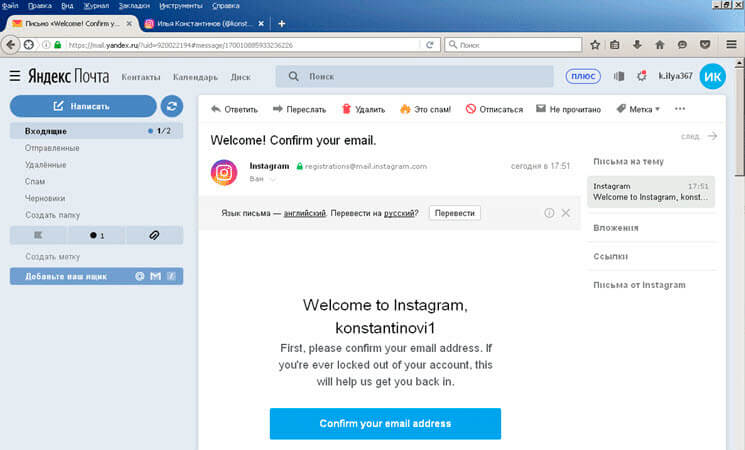Open the chat bubble icon in Firefox toolbar
The width and height of the screenshot is (745, 450).
(x=682, y=45)
